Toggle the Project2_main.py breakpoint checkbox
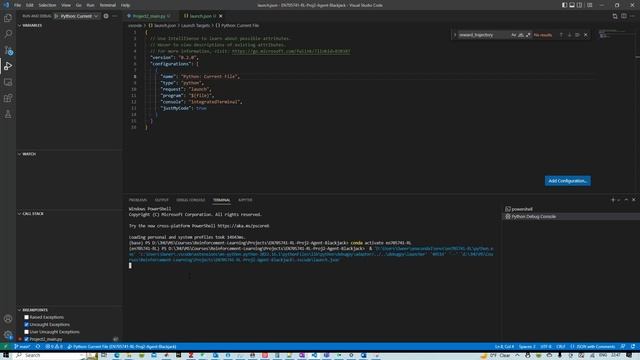This screenshot has width=640, height=360. (x=27, y=339)
